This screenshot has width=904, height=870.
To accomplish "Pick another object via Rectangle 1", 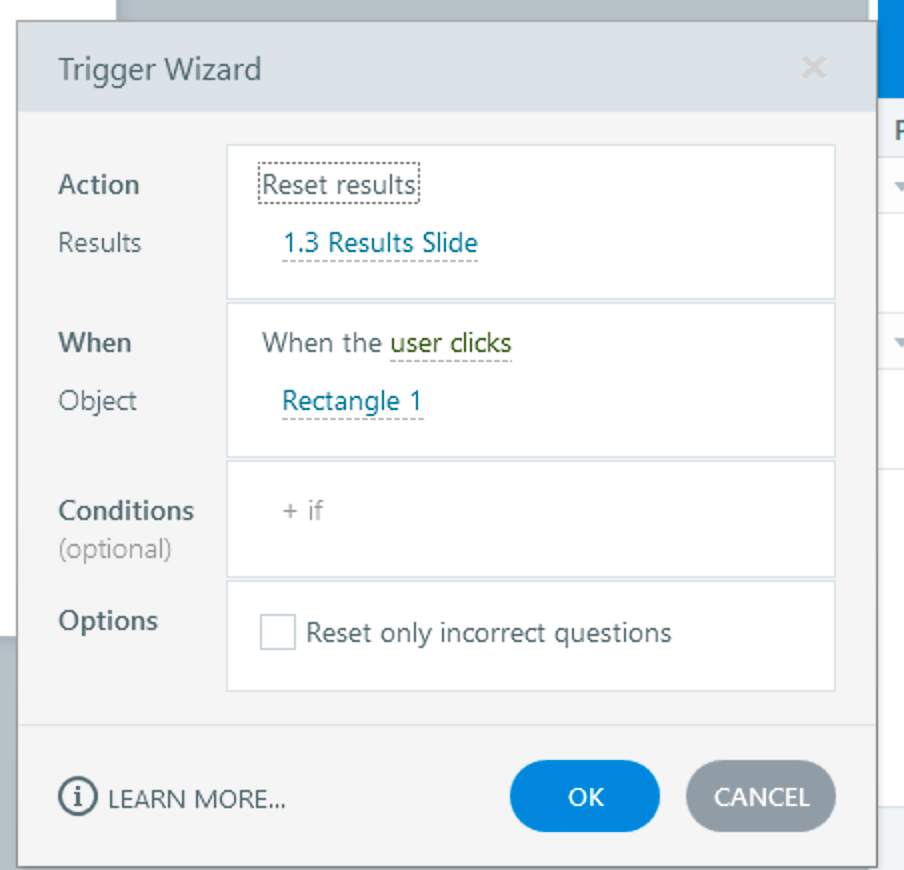I will [352, 401].
